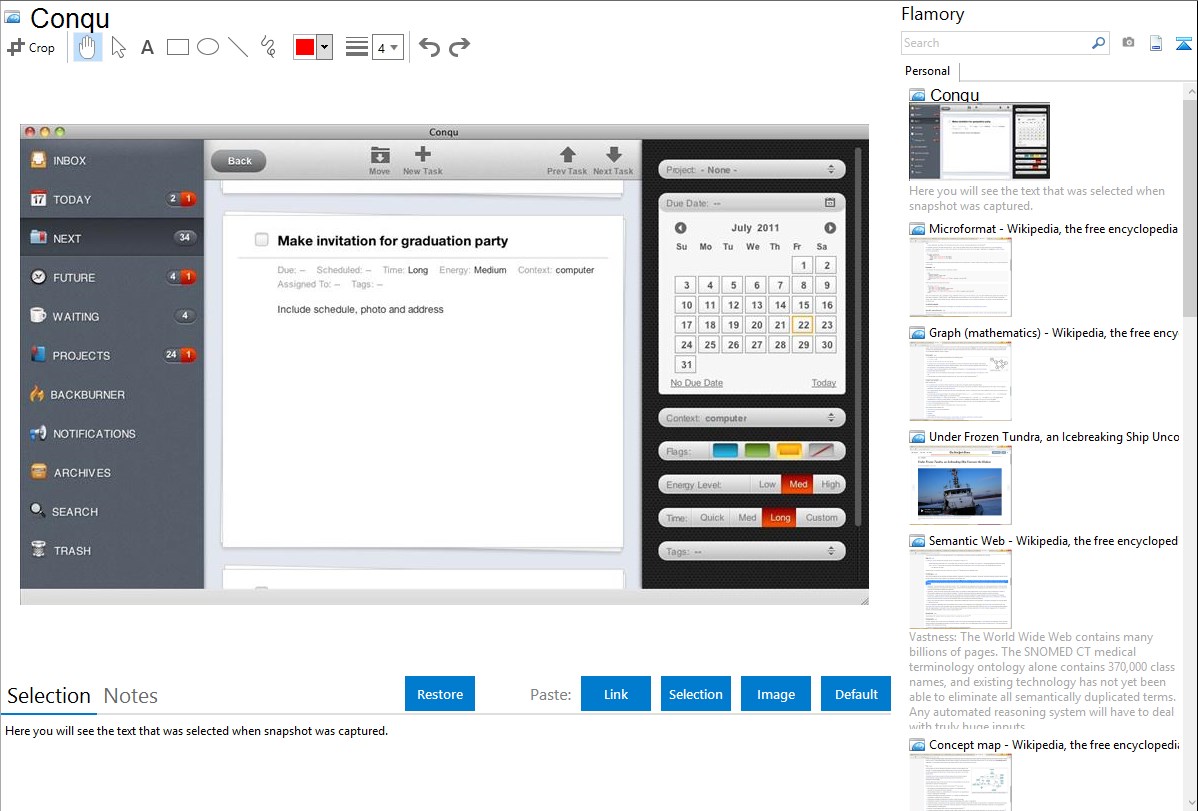The width and height of the screenshot is (1198, 811).
Task: Select the blue flag swatch
Action: (725, 451)
